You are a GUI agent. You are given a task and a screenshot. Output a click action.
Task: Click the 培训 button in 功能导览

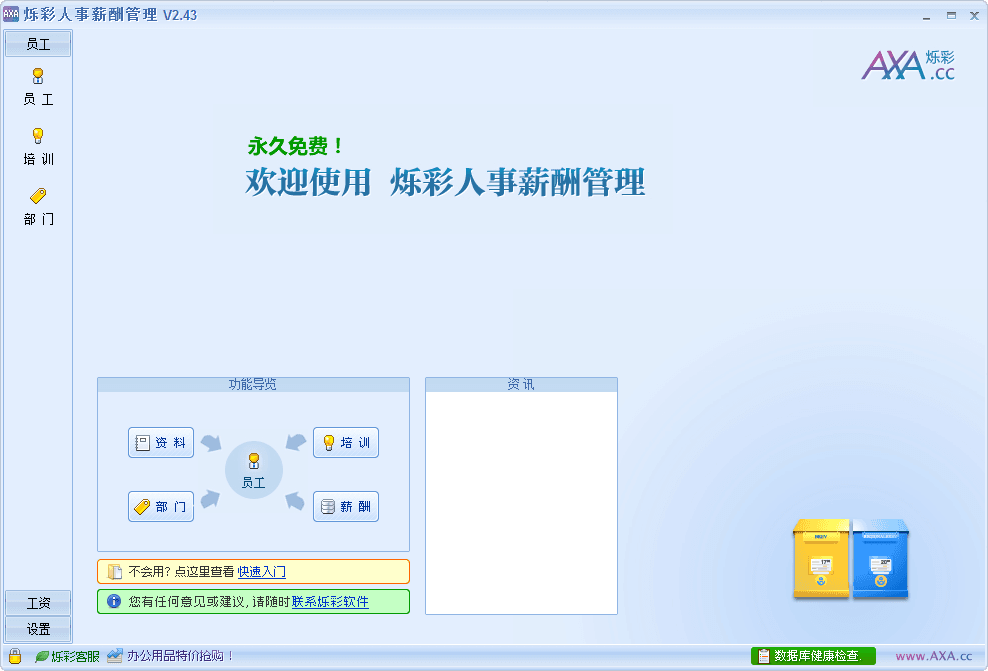coord(346,443)
